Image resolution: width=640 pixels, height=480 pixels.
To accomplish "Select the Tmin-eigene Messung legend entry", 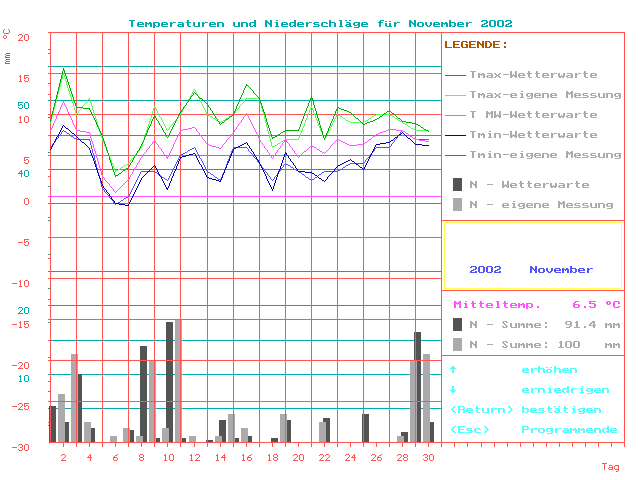I will point(545,155).
